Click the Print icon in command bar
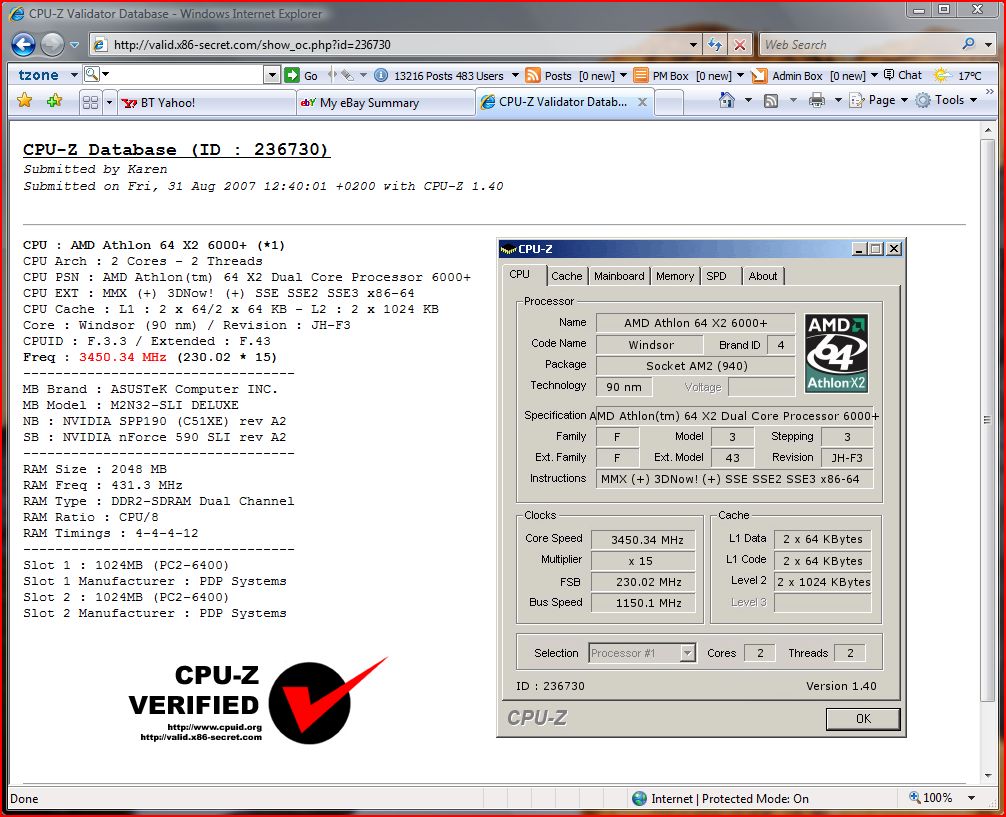1006x817 pixels. click(x=816, y=100)
